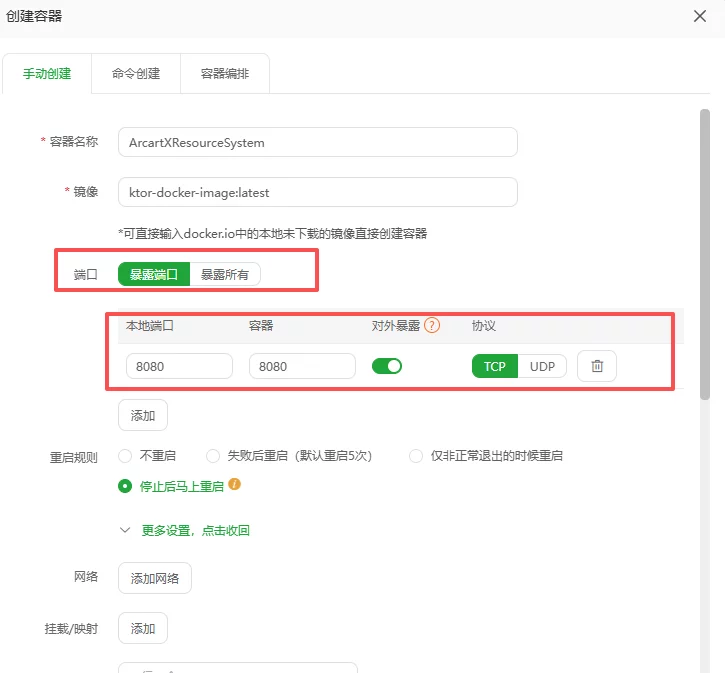
Task: Switch to 命令创建 tab
Action: (136, 73)
